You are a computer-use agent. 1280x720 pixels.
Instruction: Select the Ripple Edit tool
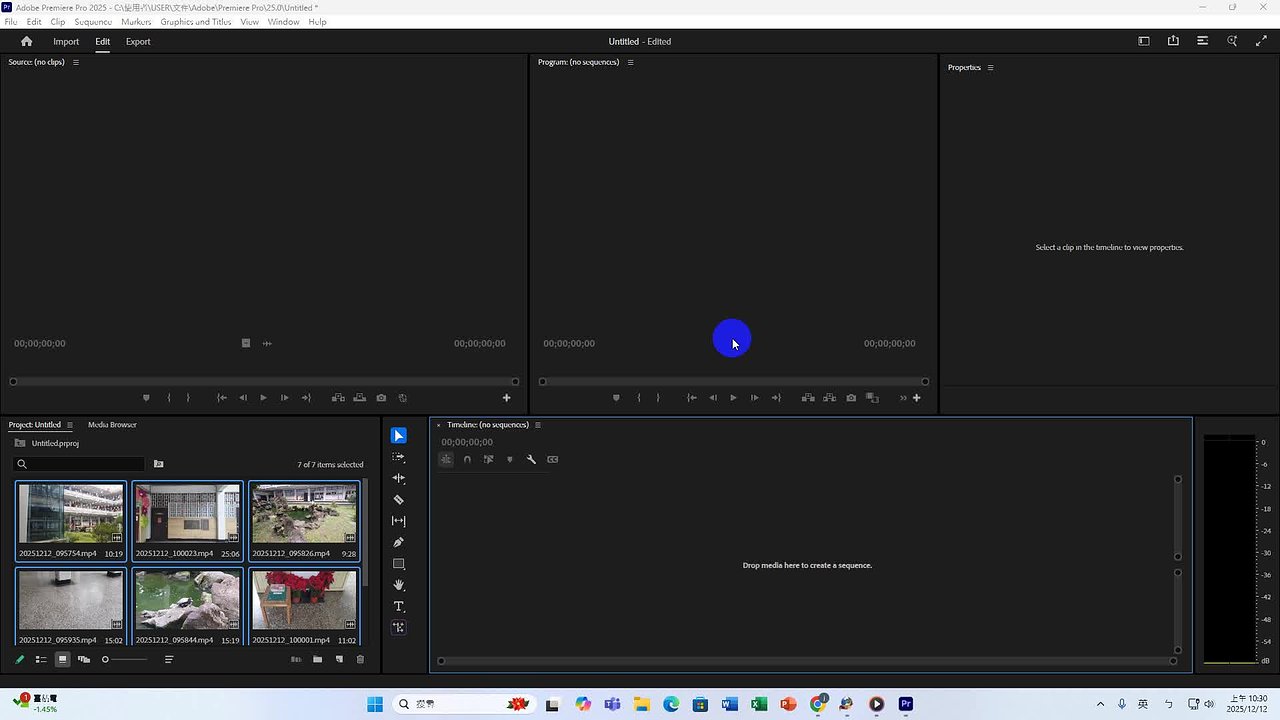coord(399,478)
